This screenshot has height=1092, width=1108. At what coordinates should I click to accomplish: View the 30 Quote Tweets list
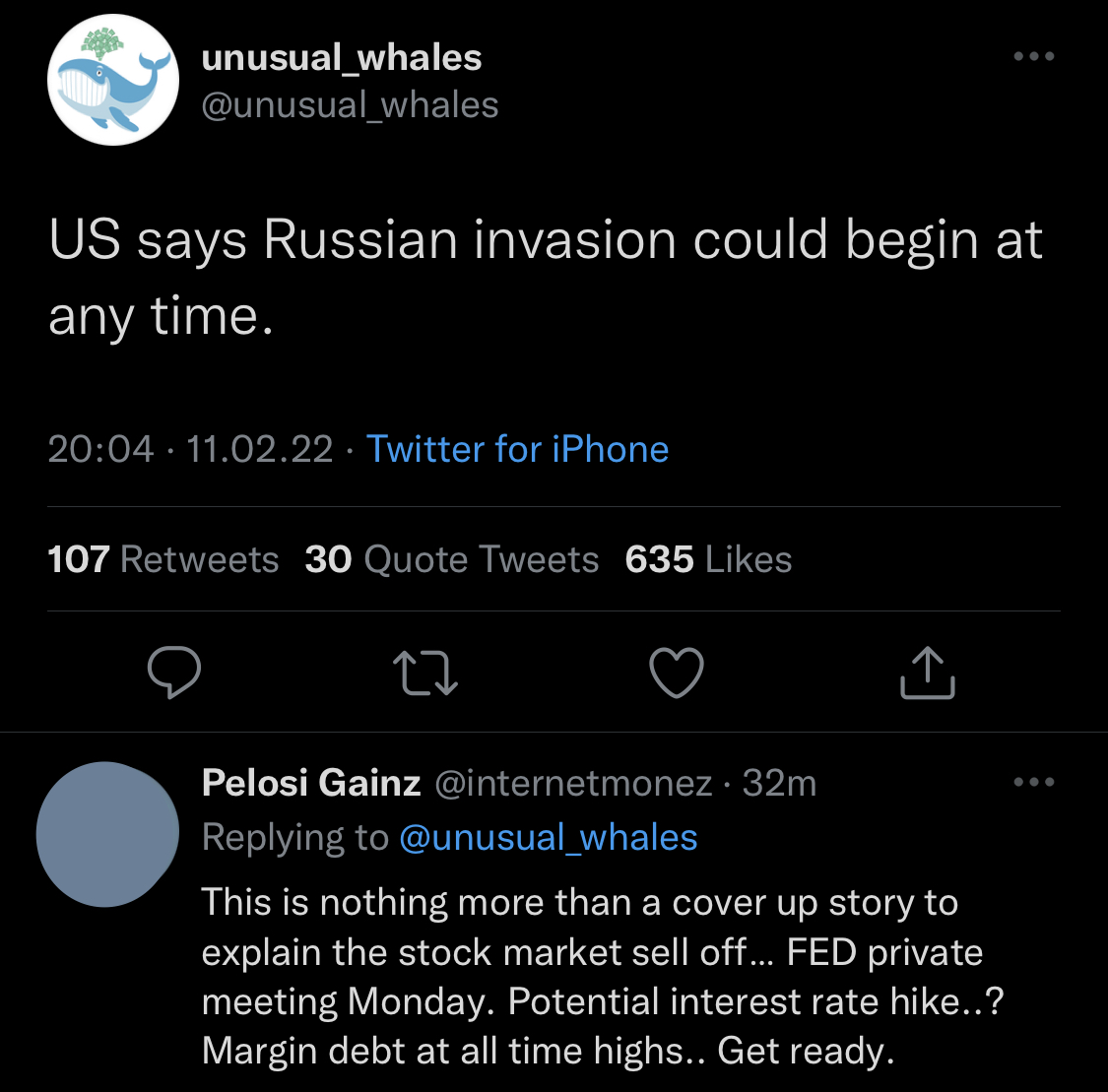pyautogui.click(x=452, y=559)
